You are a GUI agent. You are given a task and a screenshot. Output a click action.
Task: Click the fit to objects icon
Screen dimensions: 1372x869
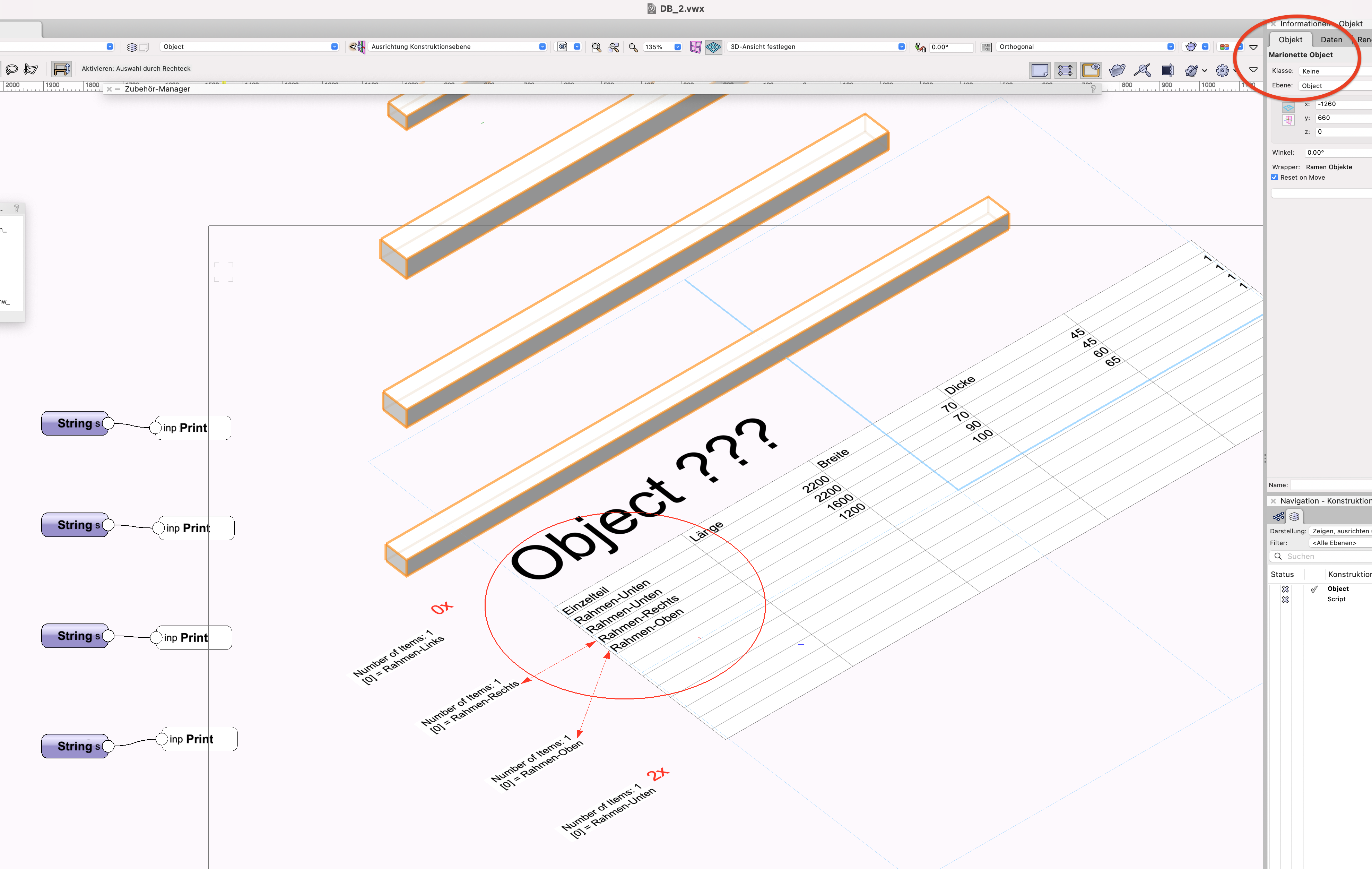(x=613, y=47)
